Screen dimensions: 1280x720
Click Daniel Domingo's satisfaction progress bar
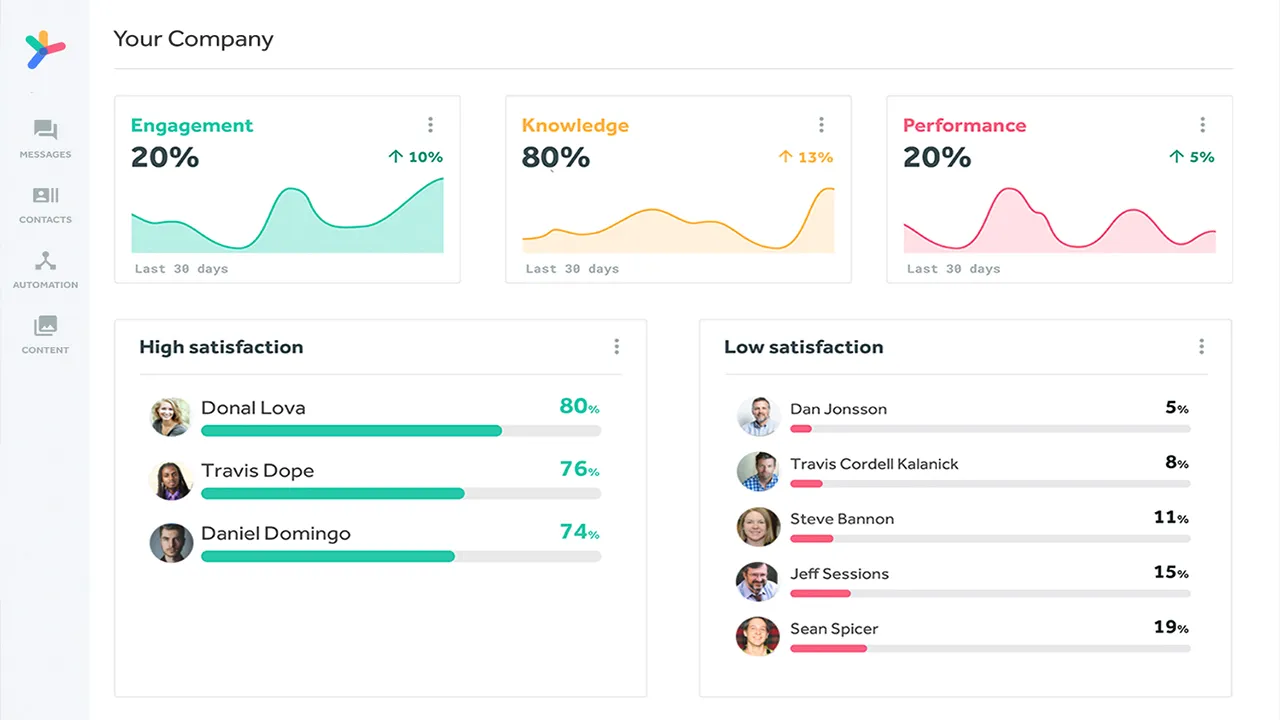click(401, 556)
